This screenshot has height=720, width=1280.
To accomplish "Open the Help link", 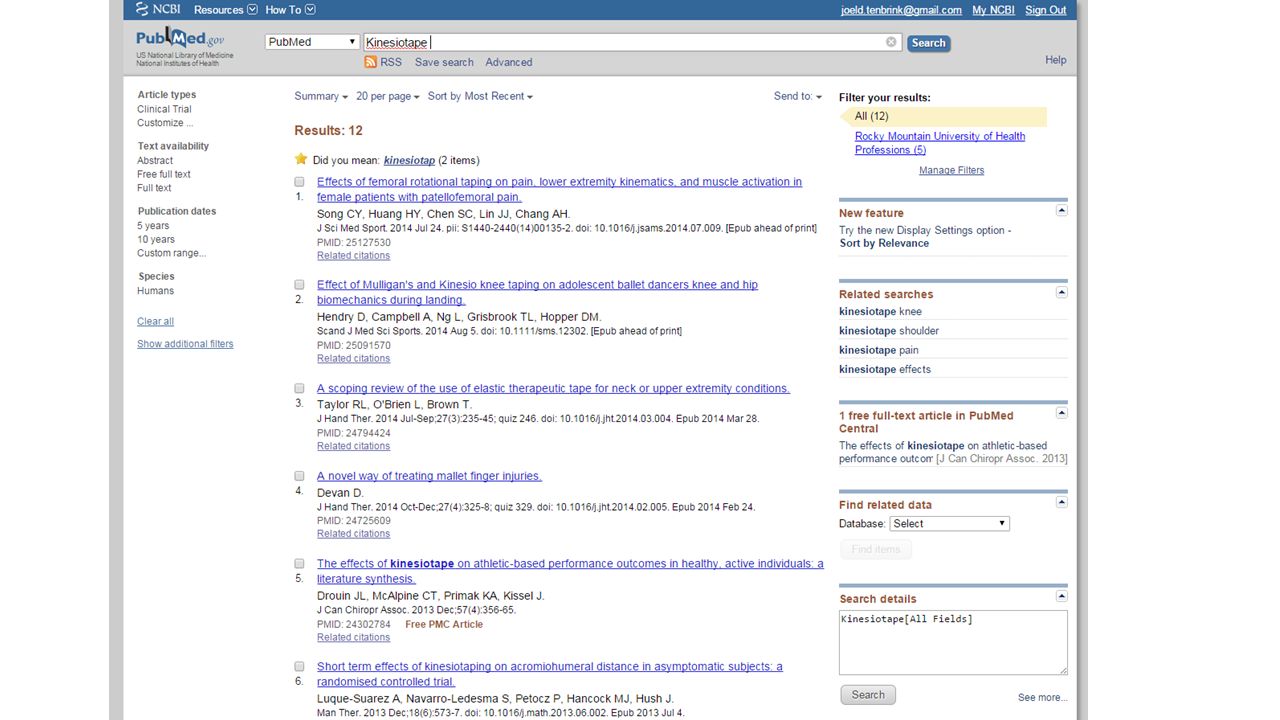I will click(x=1056, y=60).
